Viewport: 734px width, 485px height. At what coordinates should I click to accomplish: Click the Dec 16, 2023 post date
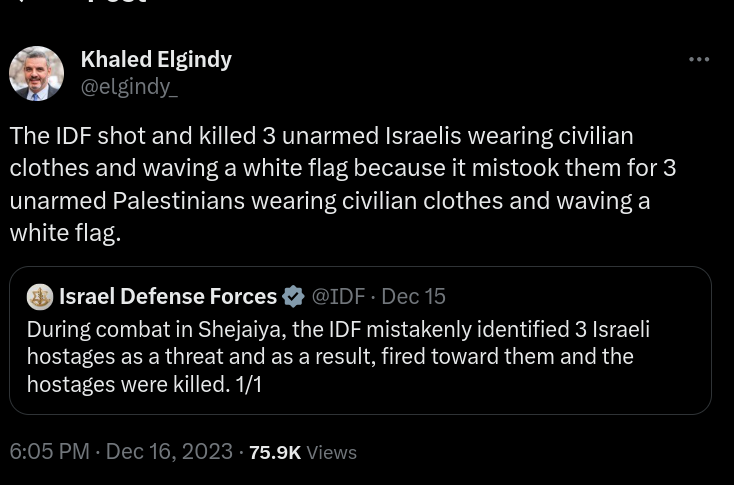[x=169, y=452]
